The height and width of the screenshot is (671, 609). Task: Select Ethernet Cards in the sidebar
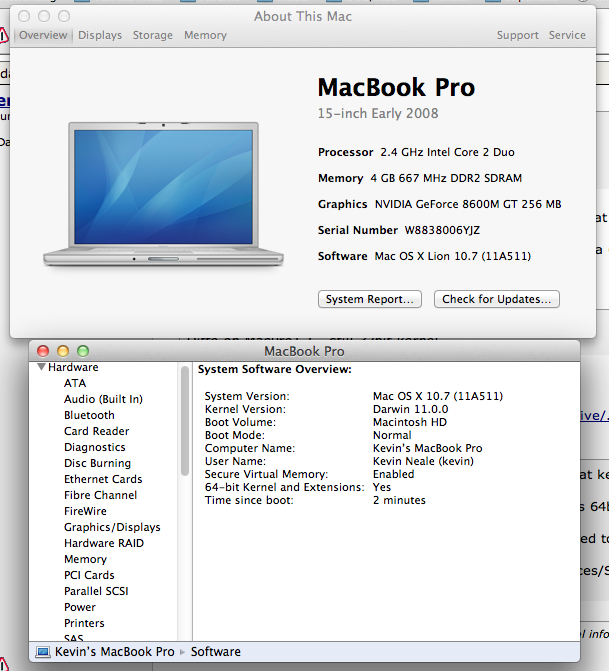tap(103, 479)
